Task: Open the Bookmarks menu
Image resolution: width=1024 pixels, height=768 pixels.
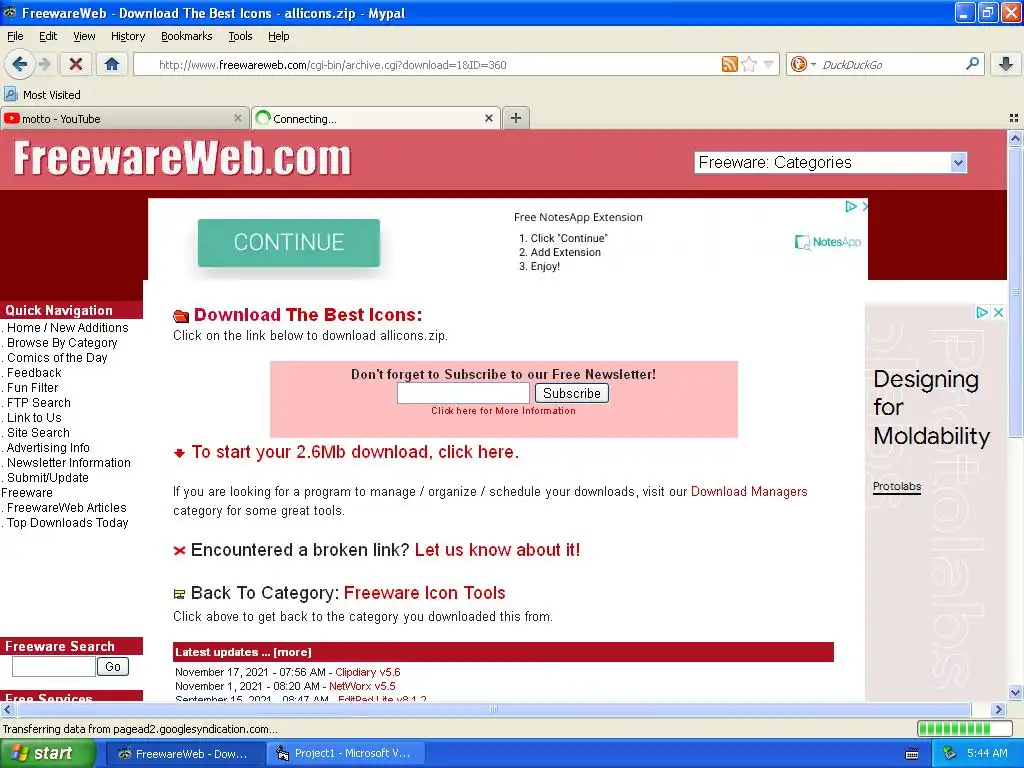Action: point(187,36)
